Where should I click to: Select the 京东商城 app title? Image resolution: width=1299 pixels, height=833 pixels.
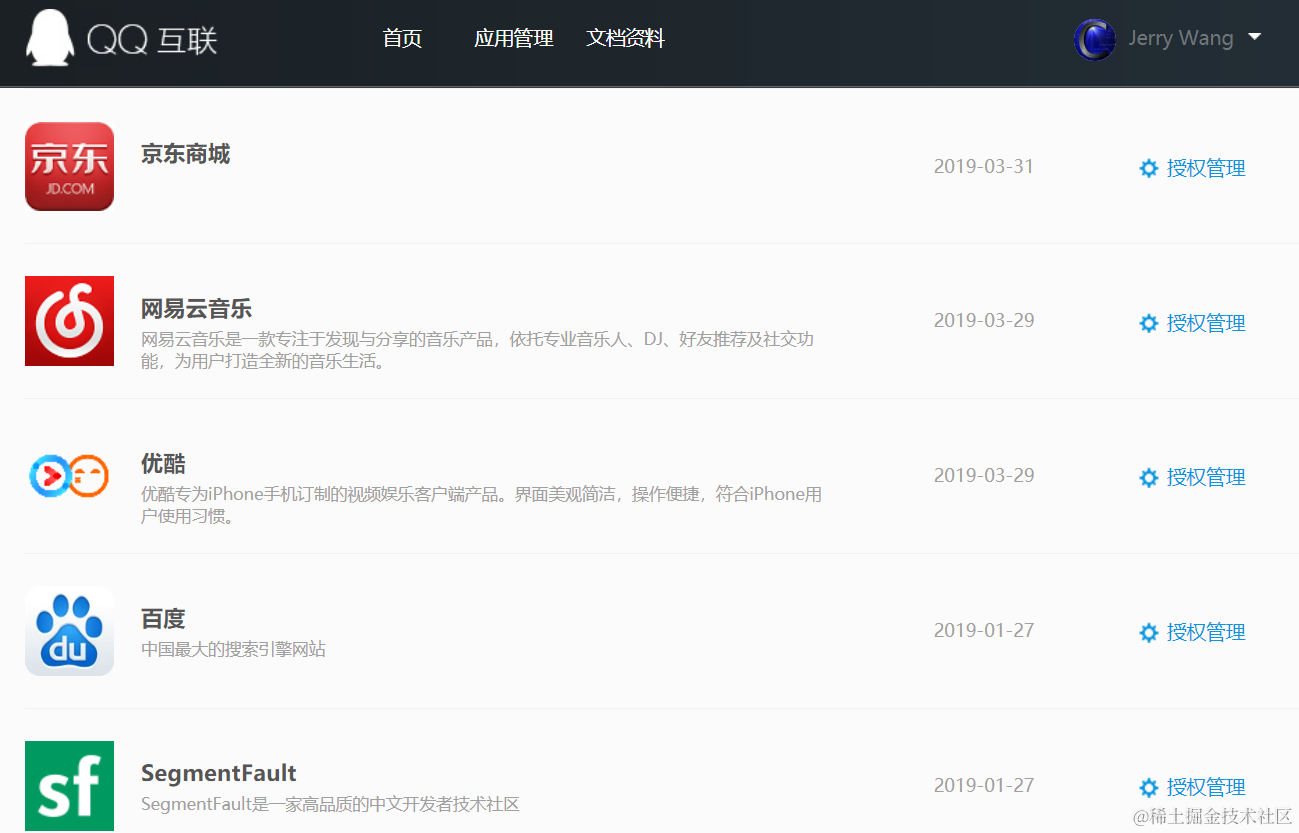186,153
